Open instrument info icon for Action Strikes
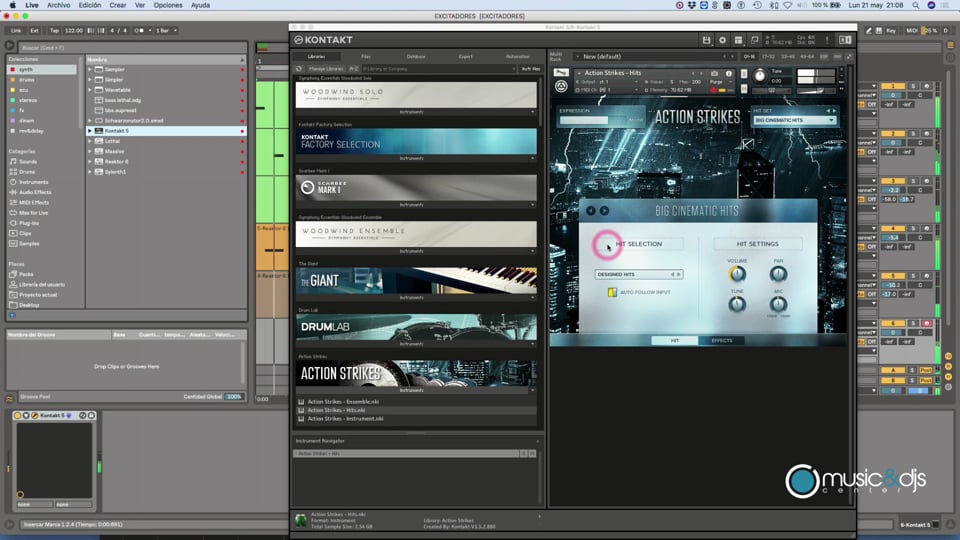Screen dimensions: 960x540 pos(729,73)
